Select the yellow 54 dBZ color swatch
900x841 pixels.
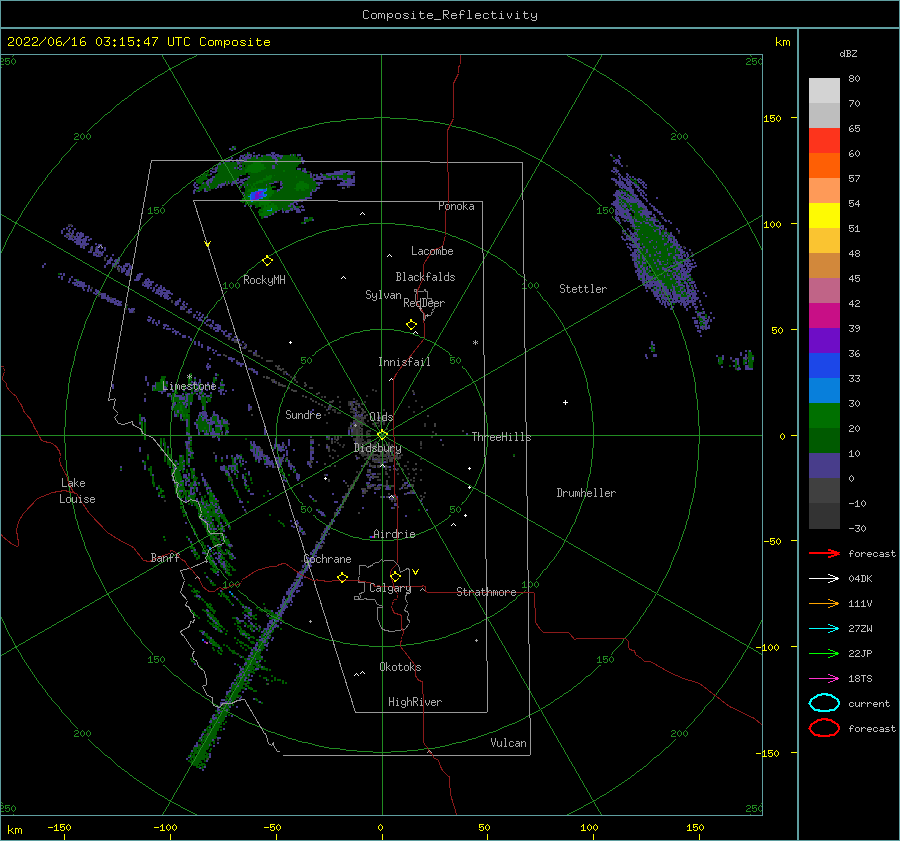click(824, 216)
